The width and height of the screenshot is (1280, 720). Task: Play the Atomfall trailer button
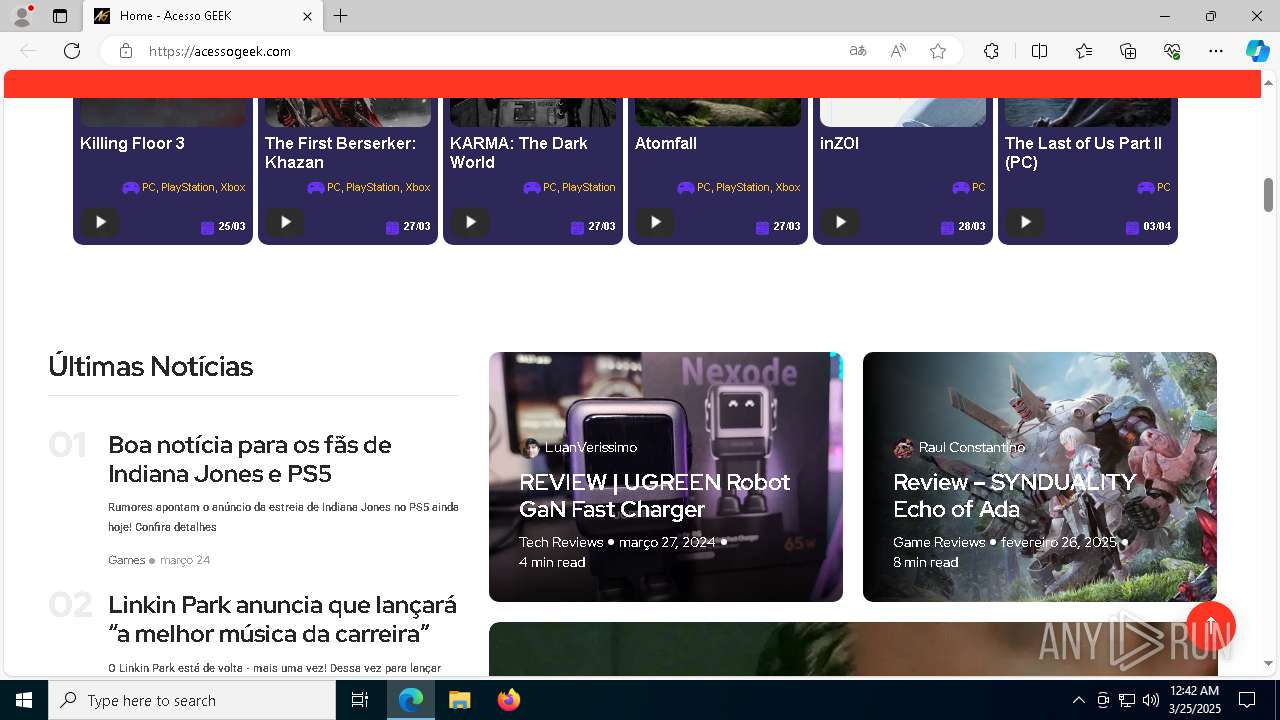coord(655,222)
